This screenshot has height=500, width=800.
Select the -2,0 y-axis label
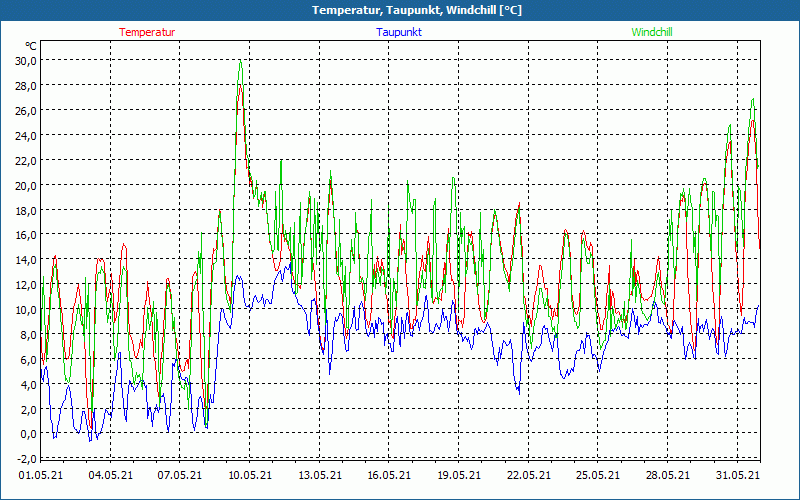pyautogui.click(x=26, y=459)
